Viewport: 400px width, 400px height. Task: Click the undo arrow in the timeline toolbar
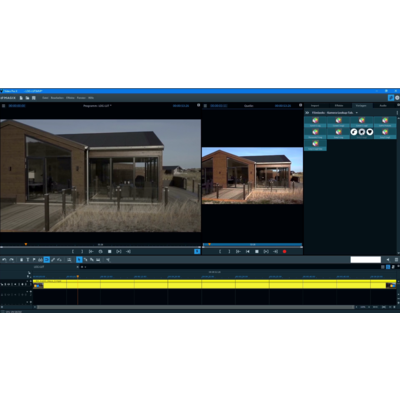[x=4, y=260]
